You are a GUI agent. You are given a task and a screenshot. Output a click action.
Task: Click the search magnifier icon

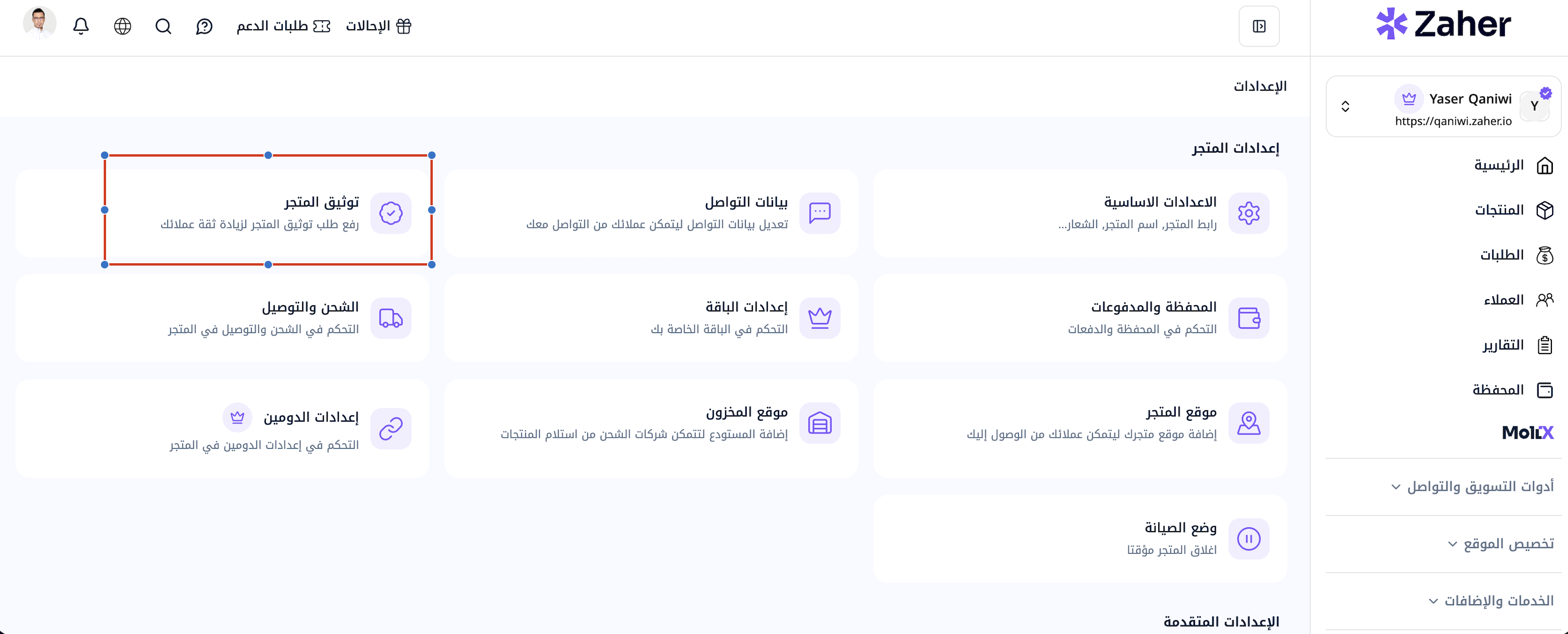point(163,26)
